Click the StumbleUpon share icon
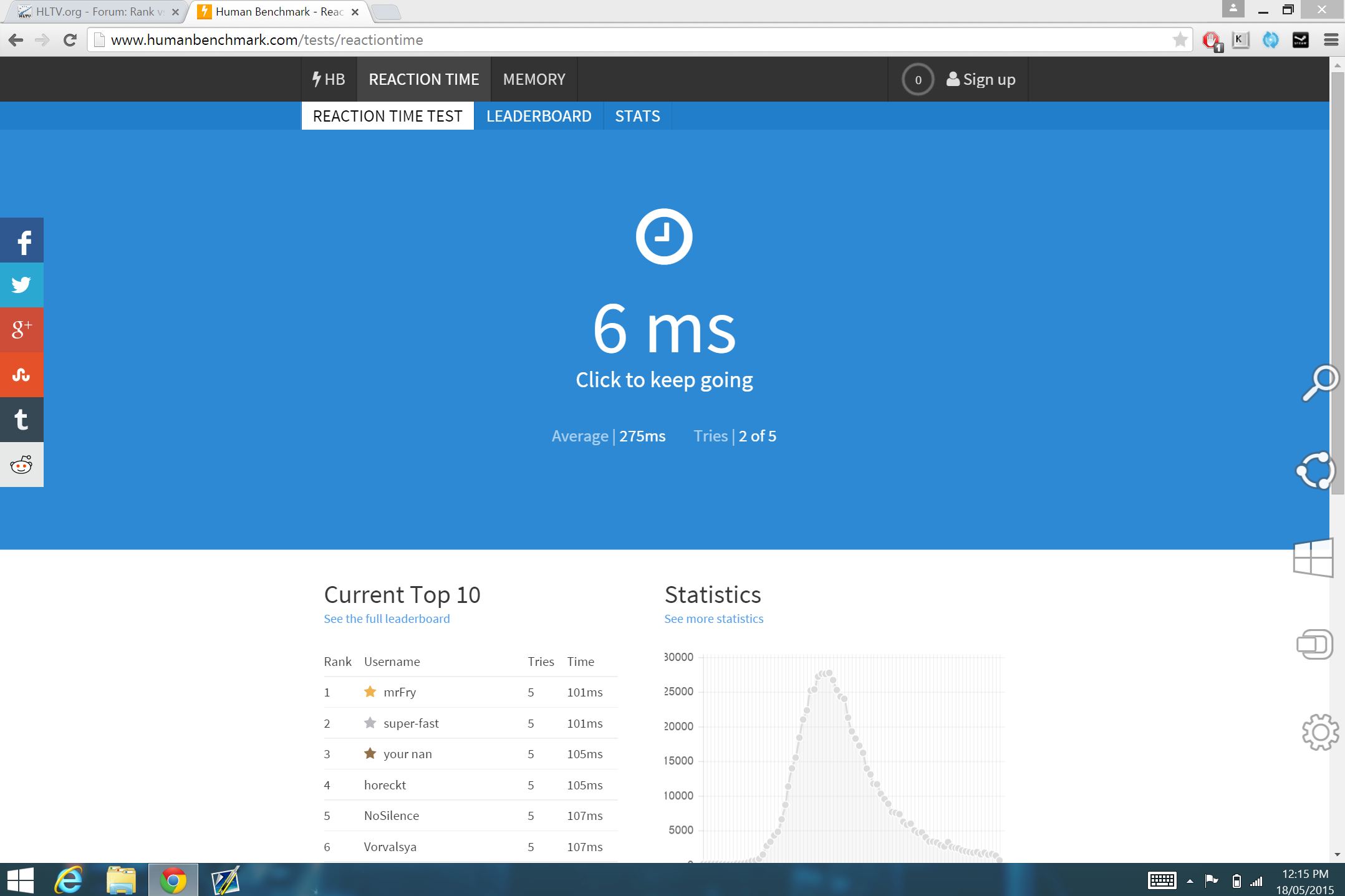The height and width of the screenshot is (896, 1345). [x=22, y=375]
